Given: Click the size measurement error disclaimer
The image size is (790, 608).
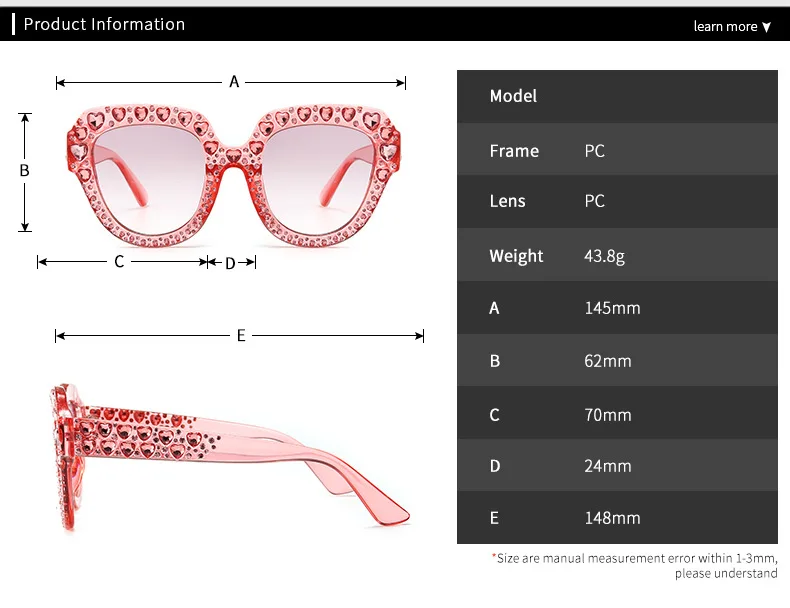Looking at the screenshot, I should click(x=635, y=566).
